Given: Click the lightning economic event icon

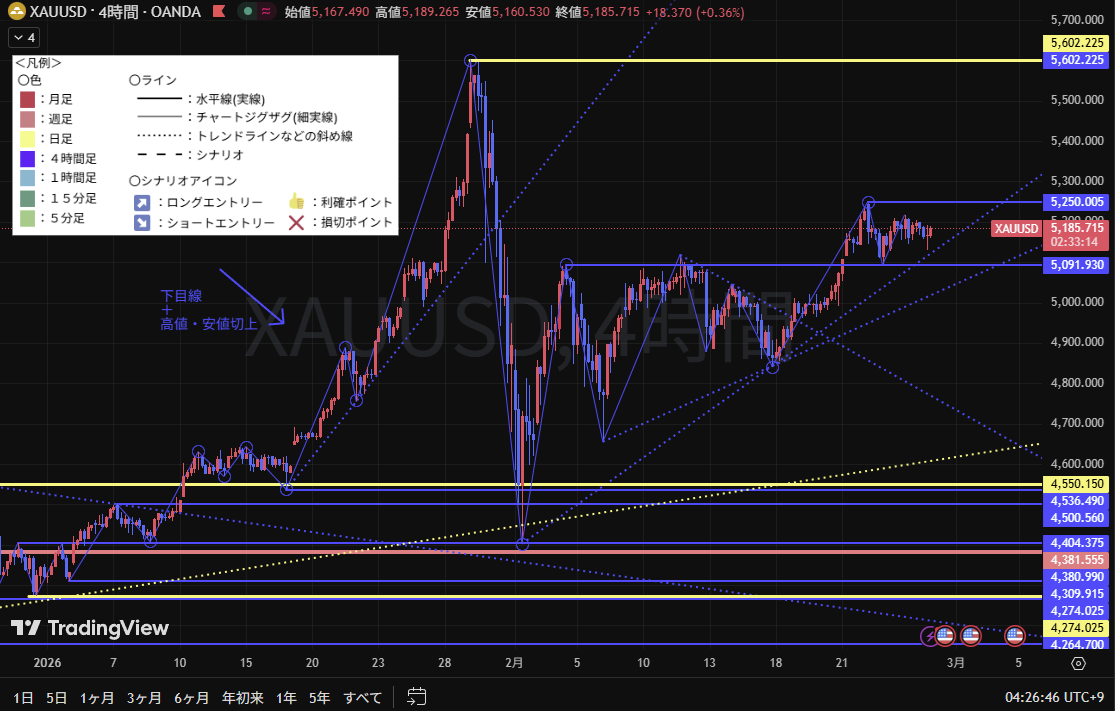Looking at the screenshot, I should 929,635.
